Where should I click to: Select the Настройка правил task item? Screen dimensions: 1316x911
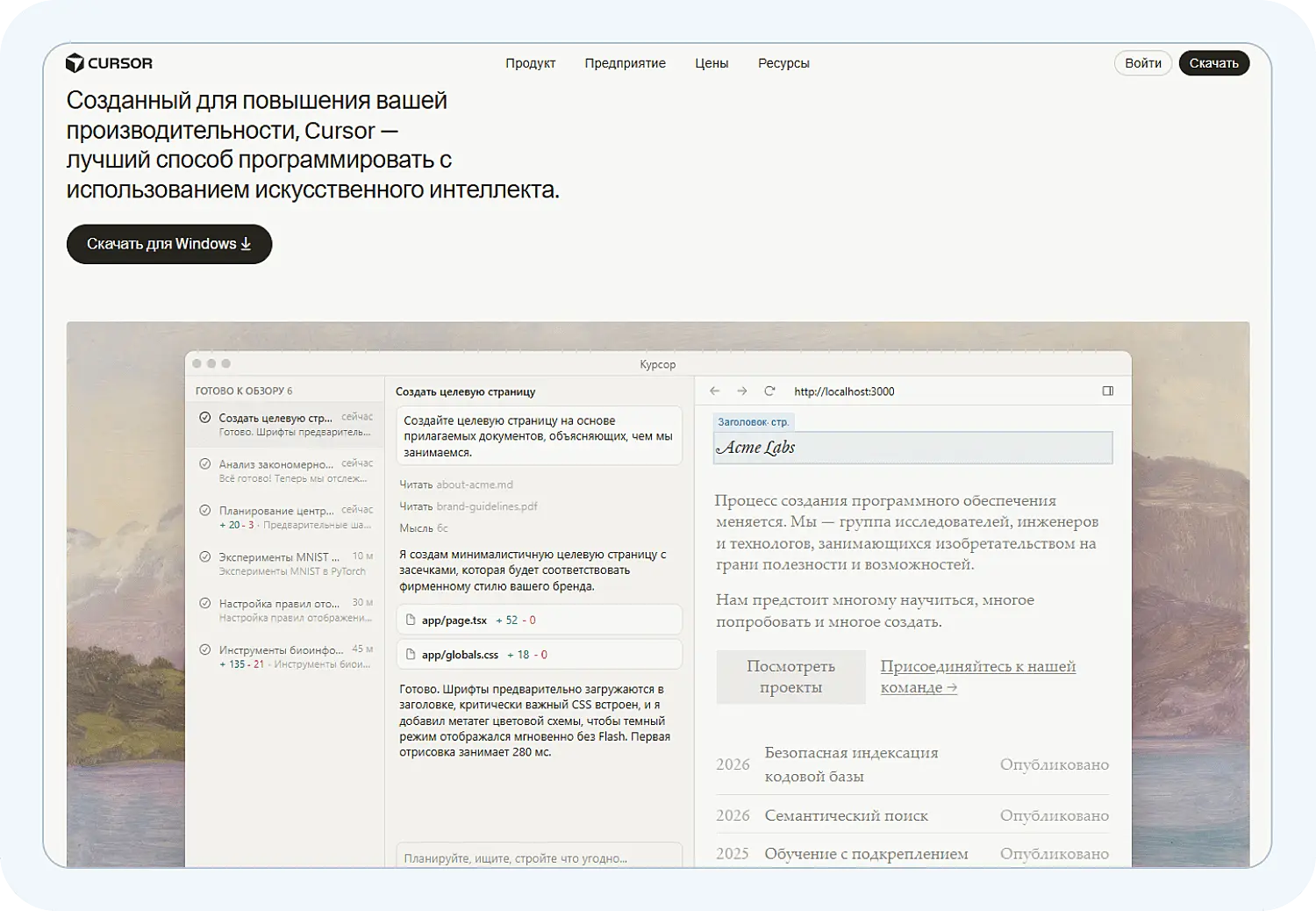[285, 610]
